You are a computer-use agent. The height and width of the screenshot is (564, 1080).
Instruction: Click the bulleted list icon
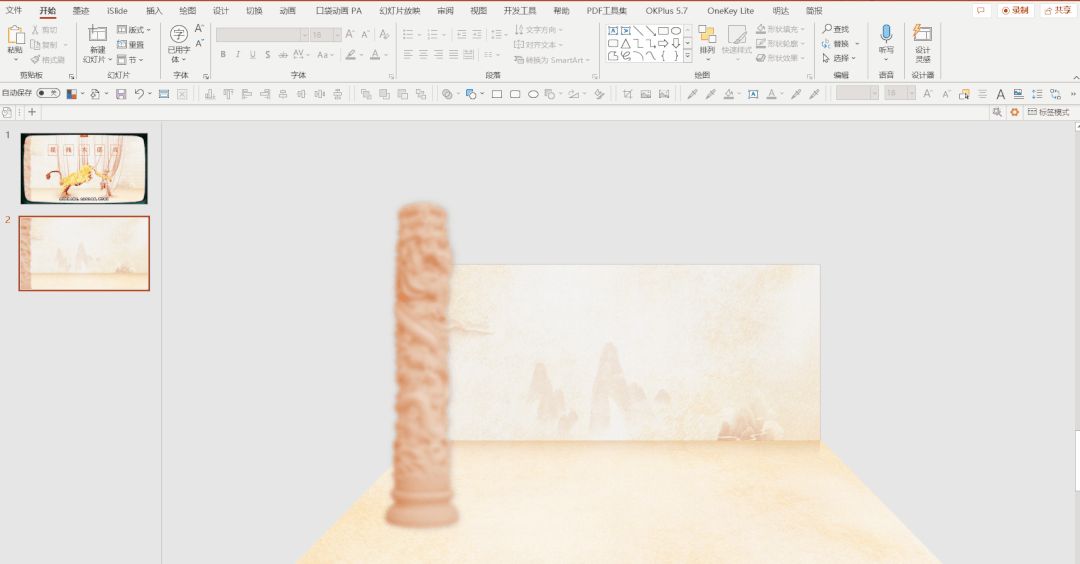pyautogui.click(x=409, y=34)
